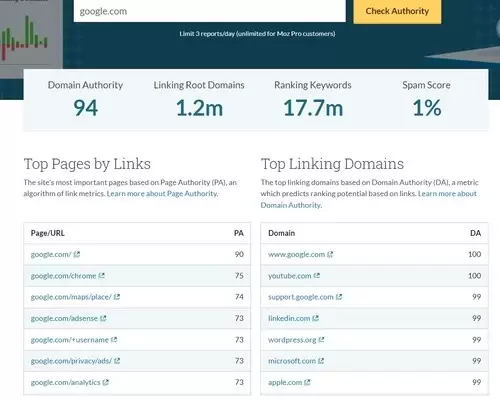
Task: Open the google.com/maps/place/ link
Action: [71, 297]
